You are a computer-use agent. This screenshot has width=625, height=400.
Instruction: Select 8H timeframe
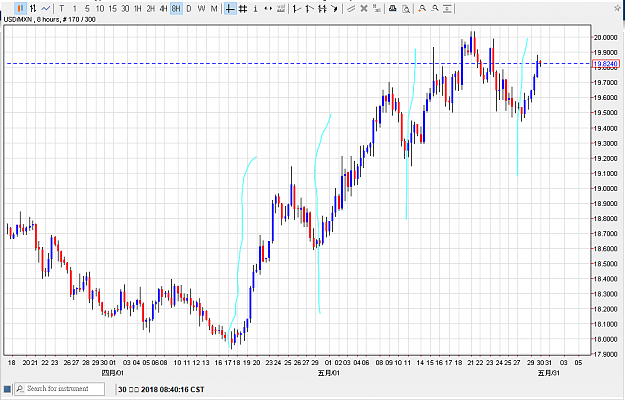tap(176, 9)
